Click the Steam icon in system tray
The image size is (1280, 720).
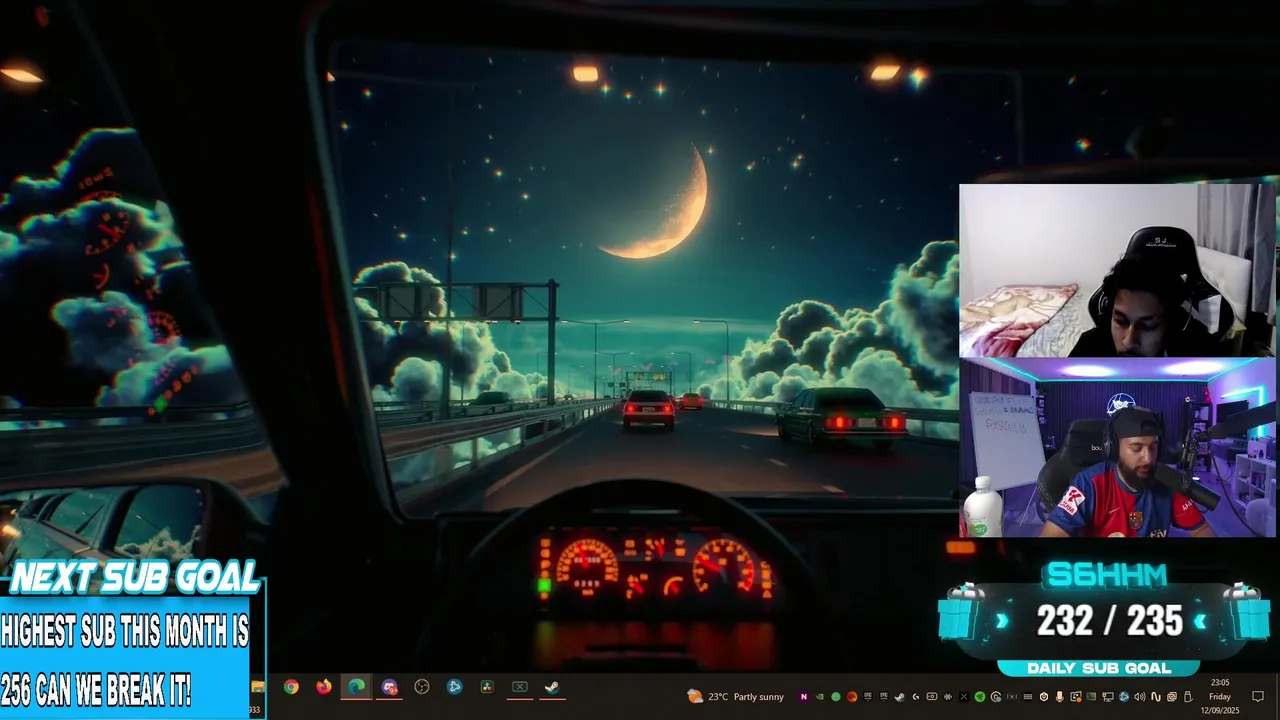[x=900, y=697]
